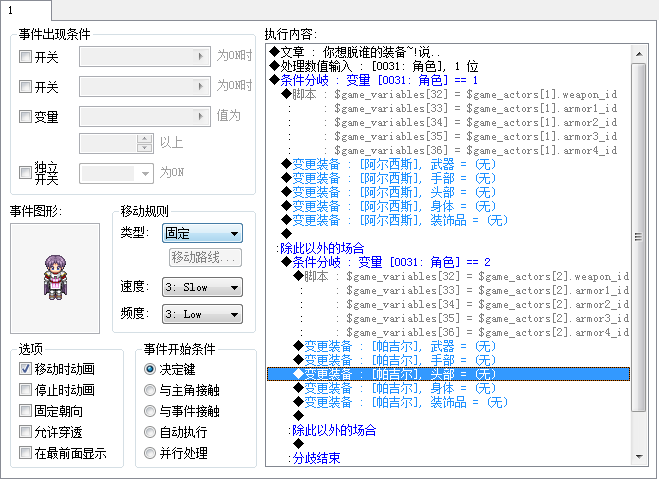
Task: Click the 移动路线... button
Action: point(206,257)
